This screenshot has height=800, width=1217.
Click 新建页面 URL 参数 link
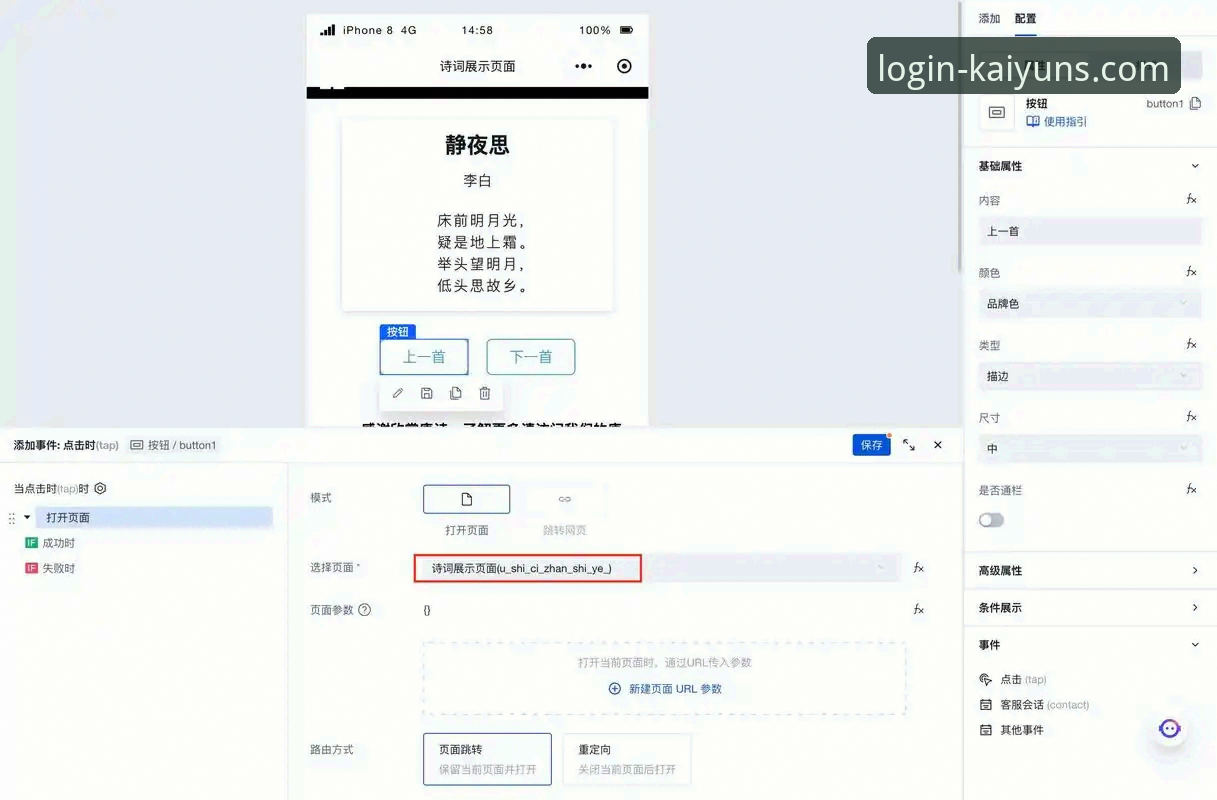coord(665,689)
